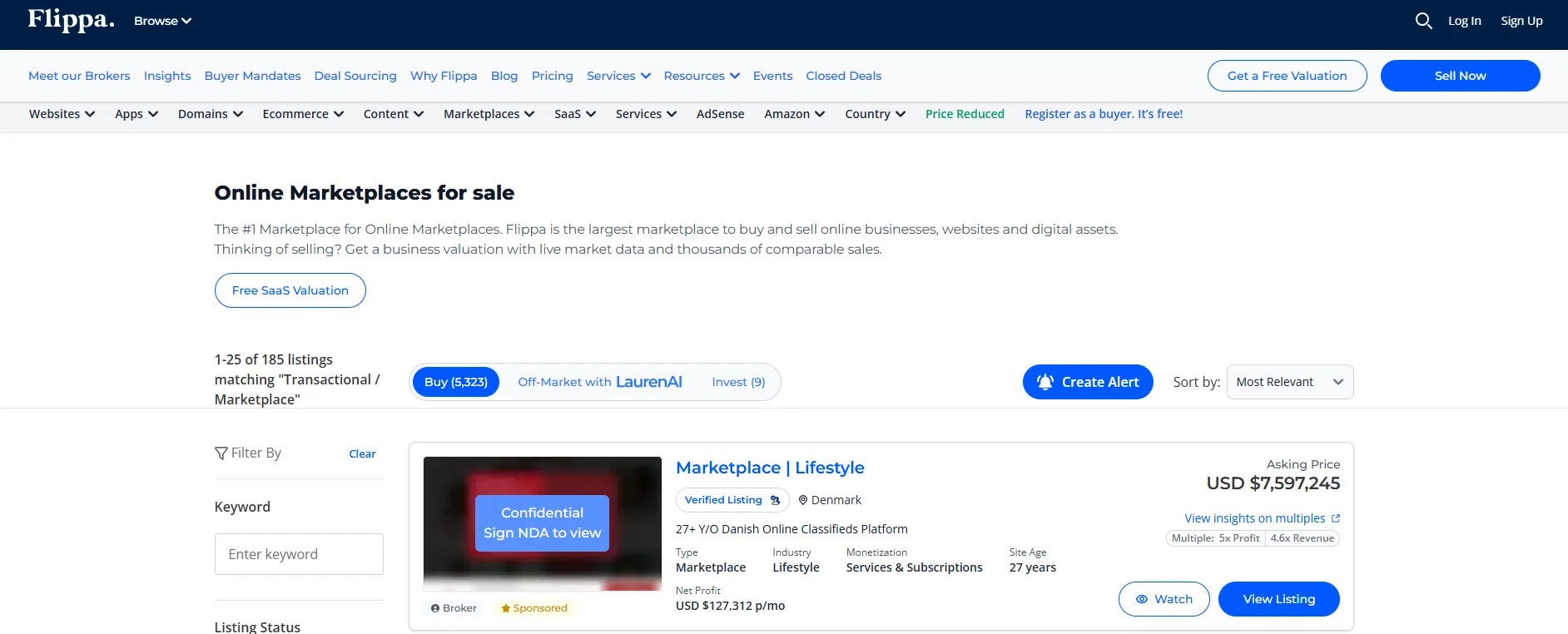Screen dimensions: 1568x634
Task: Open the Pricing link
Action: pos(553,76)
